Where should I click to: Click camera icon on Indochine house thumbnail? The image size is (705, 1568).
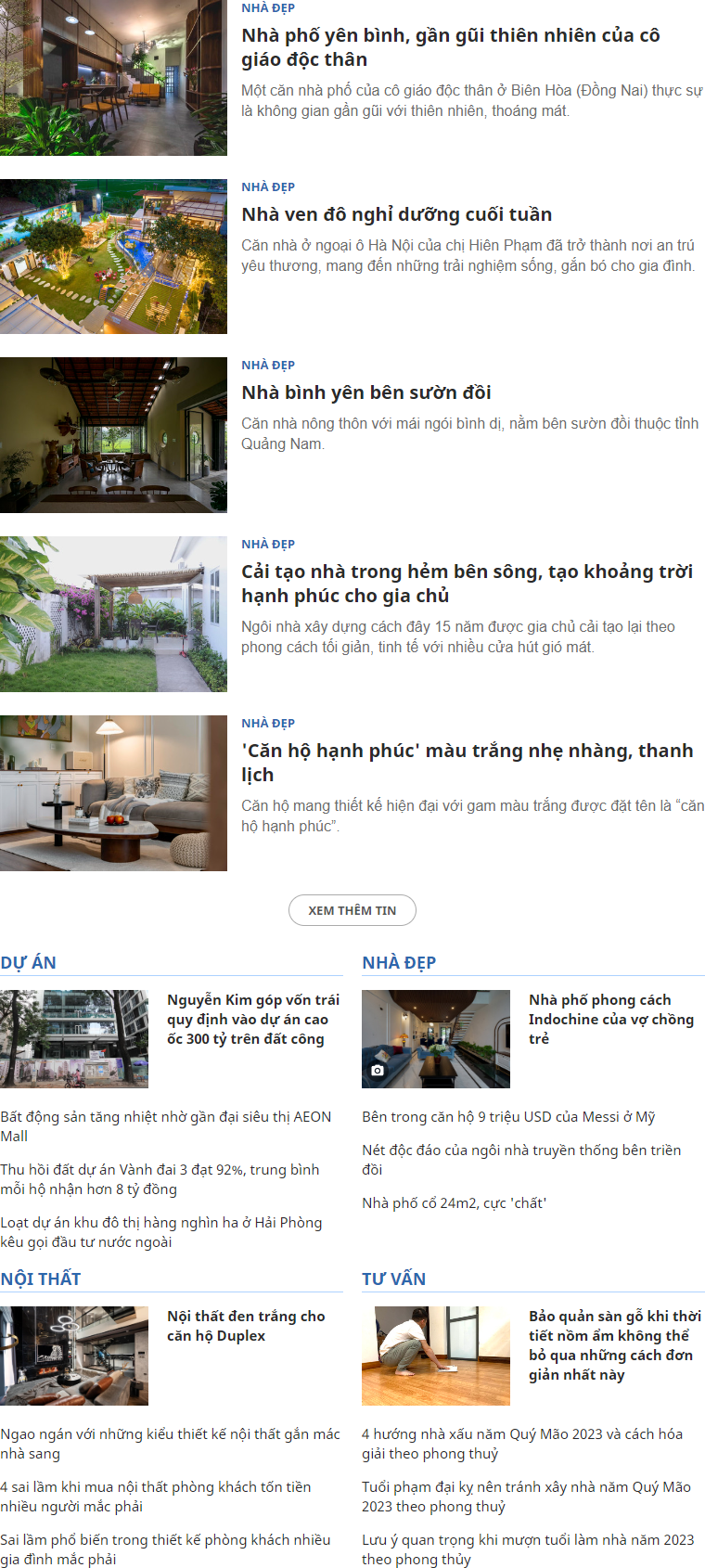(x=377, y=1070)
